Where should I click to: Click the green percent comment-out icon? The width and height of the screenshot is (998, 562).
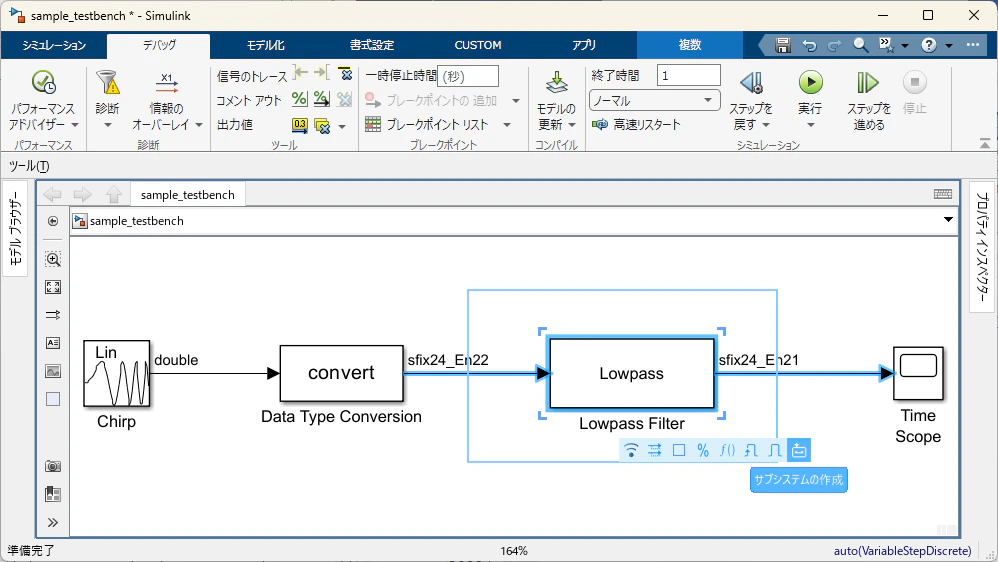click(299, 99)
